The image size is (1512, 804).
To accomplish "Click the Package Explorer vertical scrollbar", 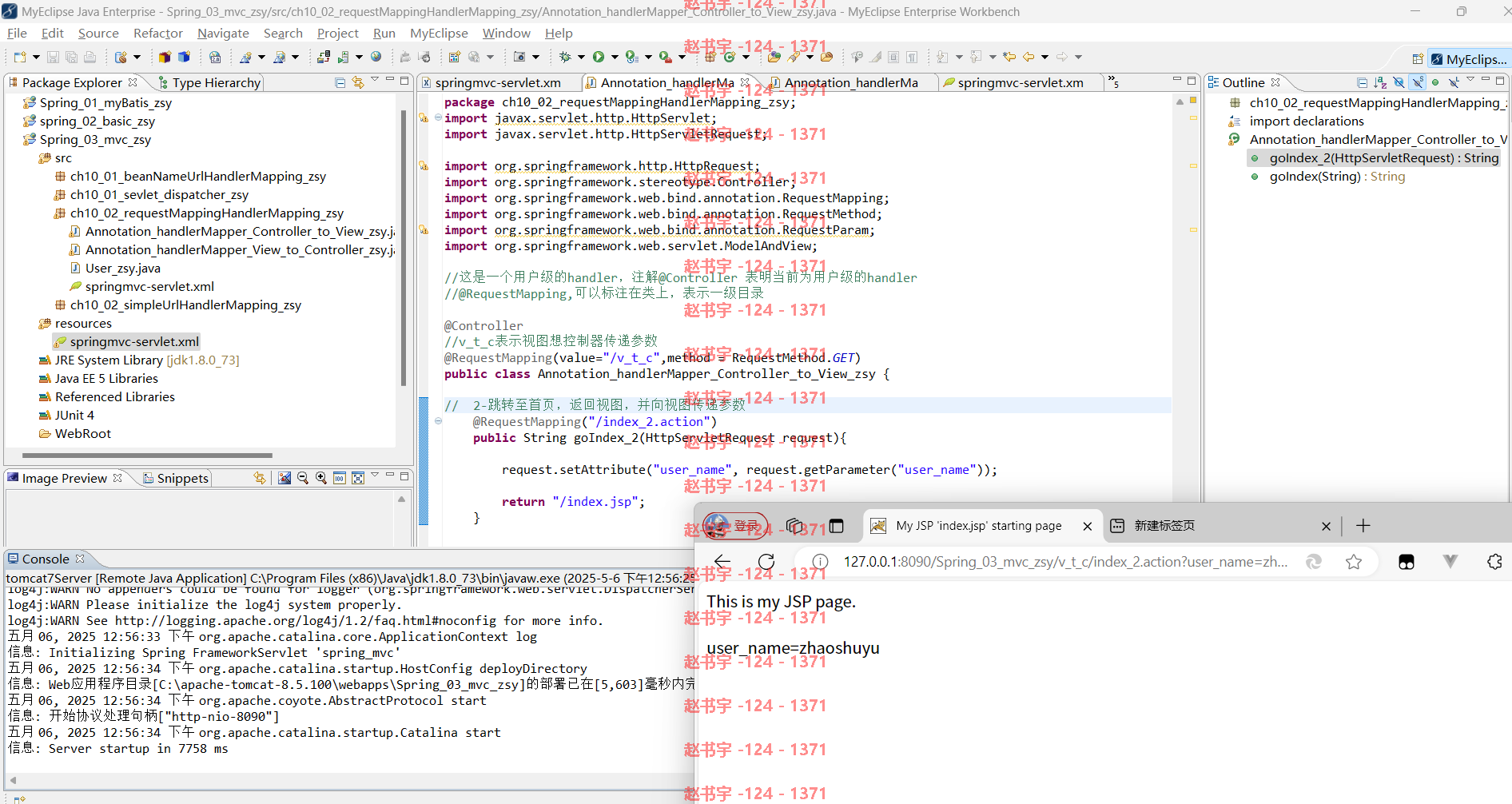I will (x=404, y=248).
